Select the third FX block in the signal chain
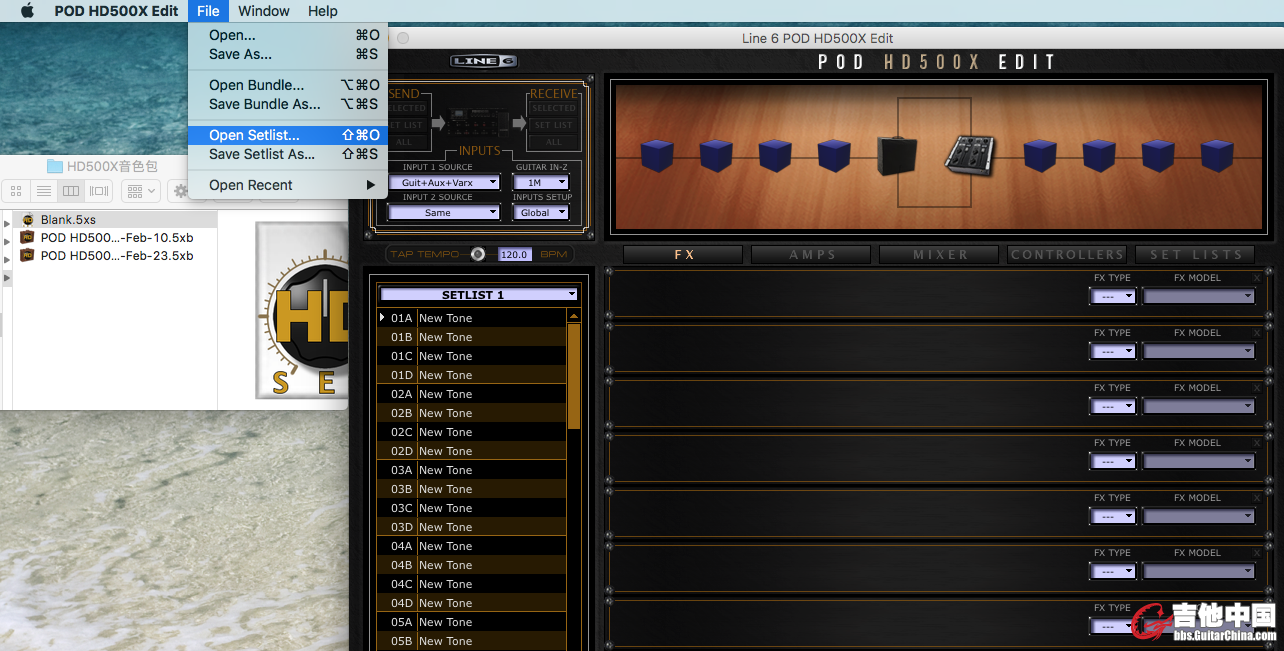Image resolution: width=1284 pixels, height=651 pixels. (x=775, y=157)
